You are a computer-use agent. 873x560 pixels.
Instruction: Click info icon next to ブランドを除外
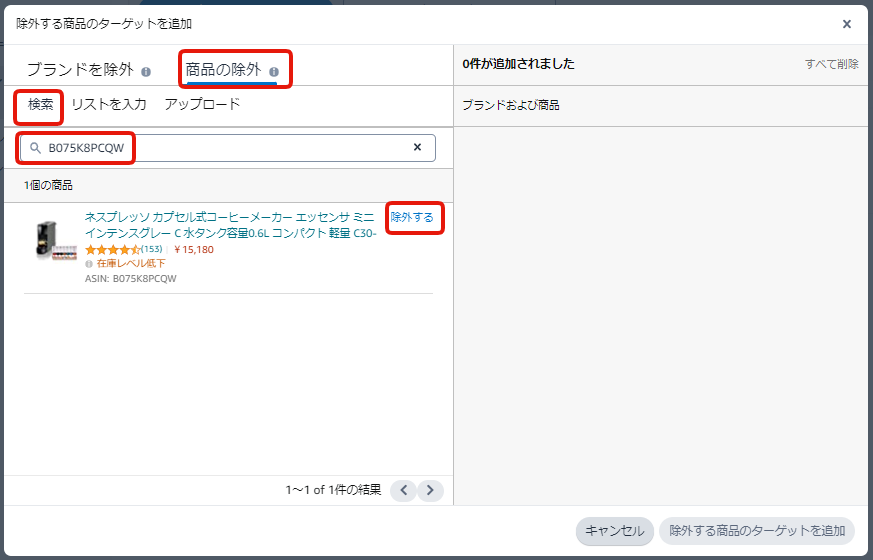(146, 71)
